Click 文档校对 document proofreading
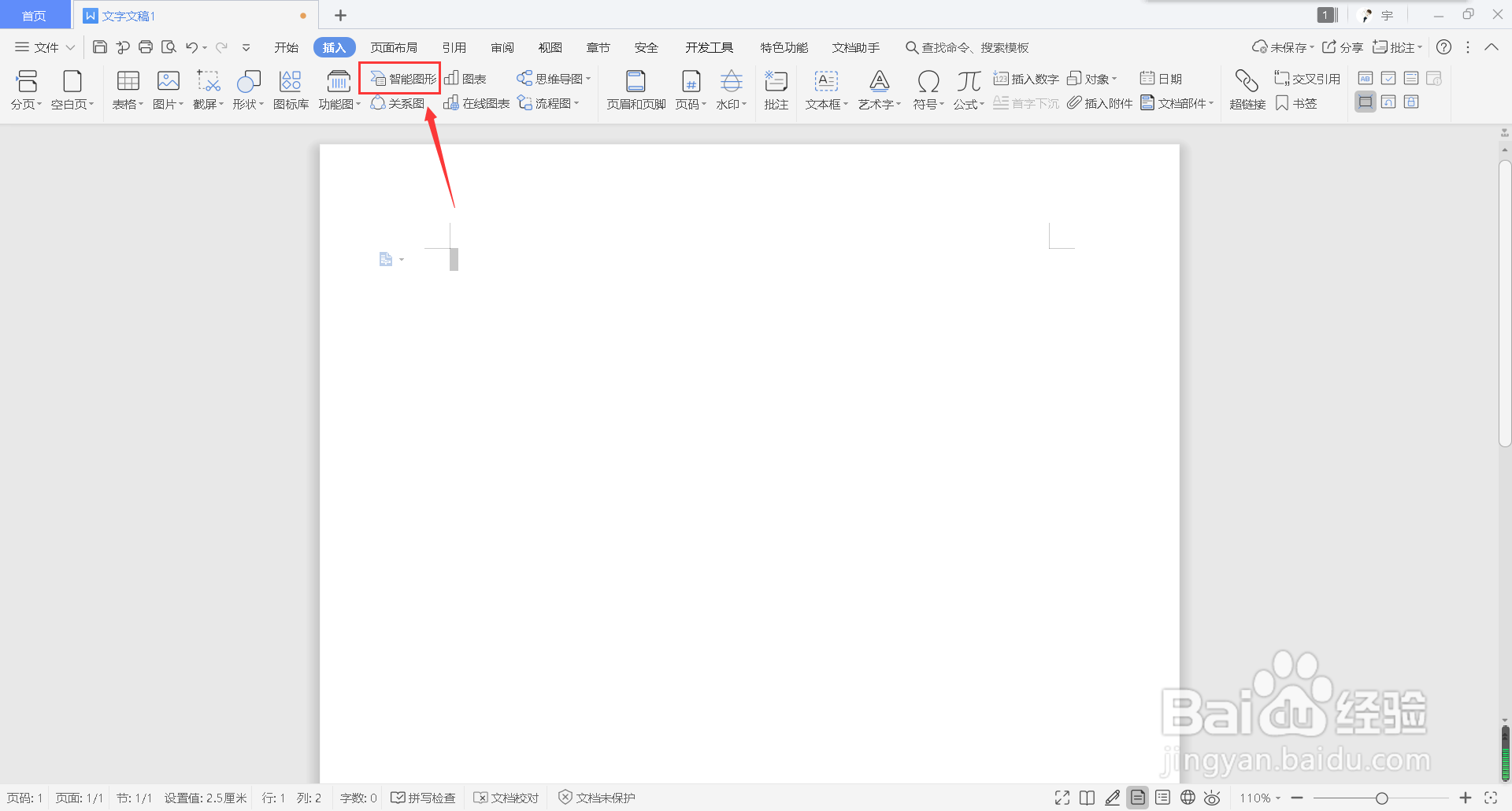This screenshot has height=811, width=1512. point(506,798)
